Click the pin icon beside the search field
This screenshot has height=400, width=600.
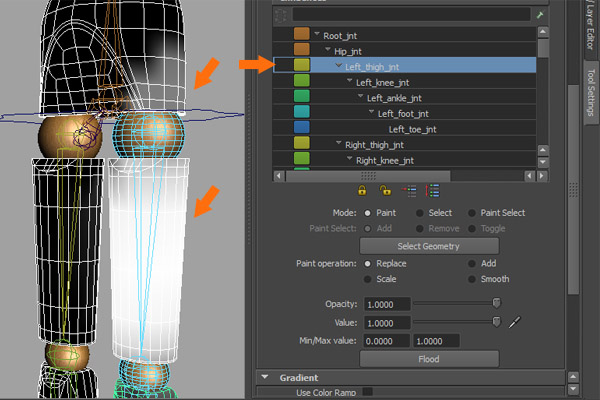(x=541, y=16)
